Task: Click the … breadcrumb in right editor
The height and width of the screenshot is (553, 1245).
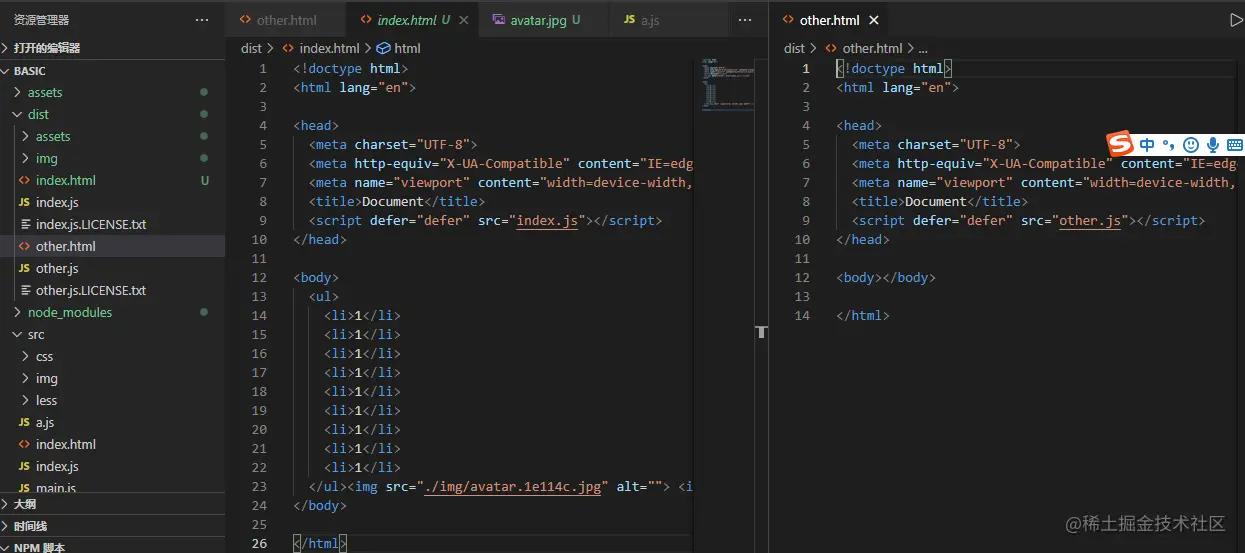Action: point(923,48)
